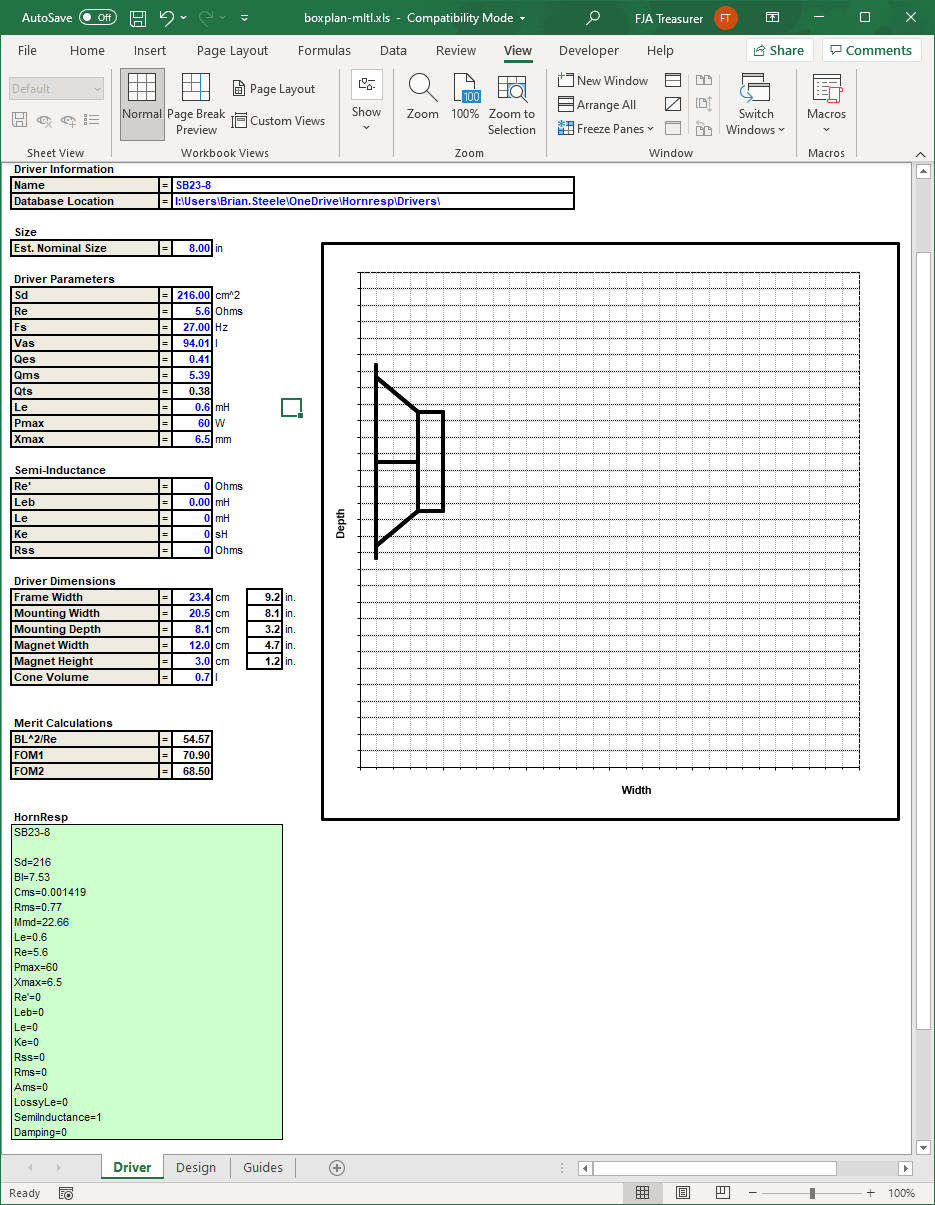Click the Redo arrow icon

[207, 18]
